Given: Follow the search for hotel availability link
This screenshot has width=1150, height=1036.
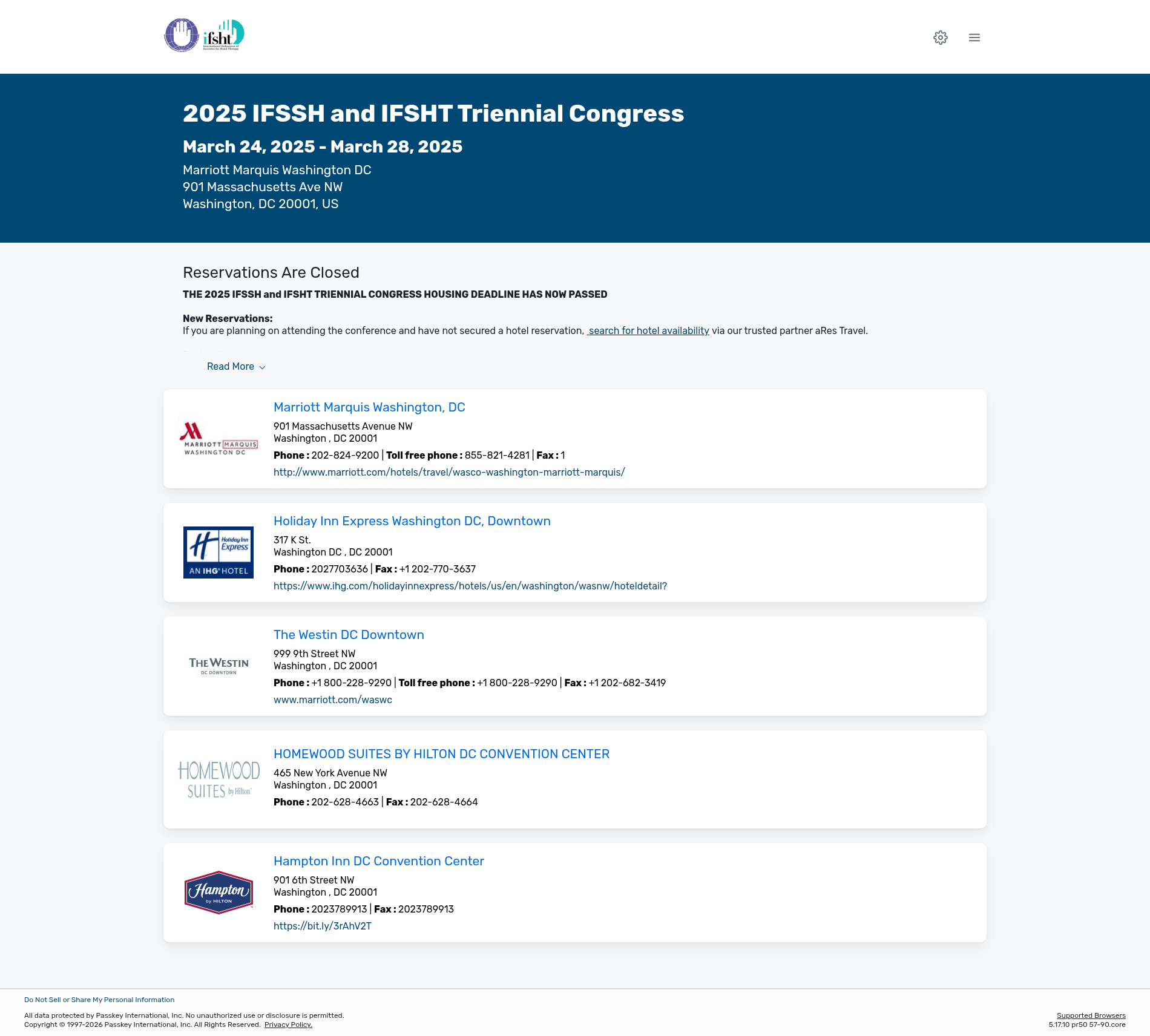Looking at the screenshot, I should (648, 331).
